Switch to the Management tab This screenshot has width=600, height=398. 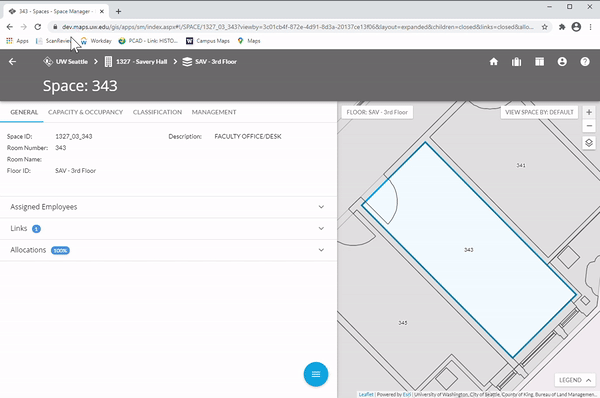click(x=214, y=112)
